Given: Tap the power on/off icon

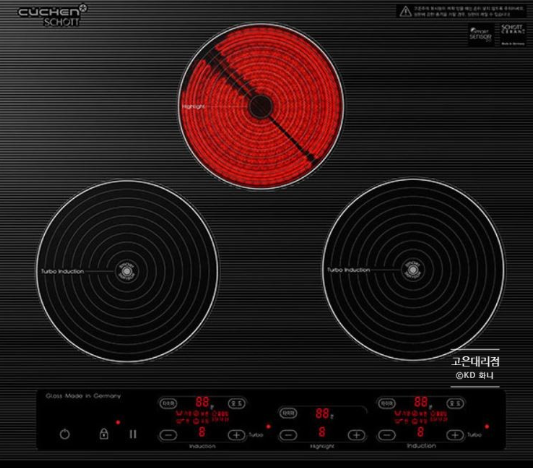Looking at the screenshot, I should [65, 434].
